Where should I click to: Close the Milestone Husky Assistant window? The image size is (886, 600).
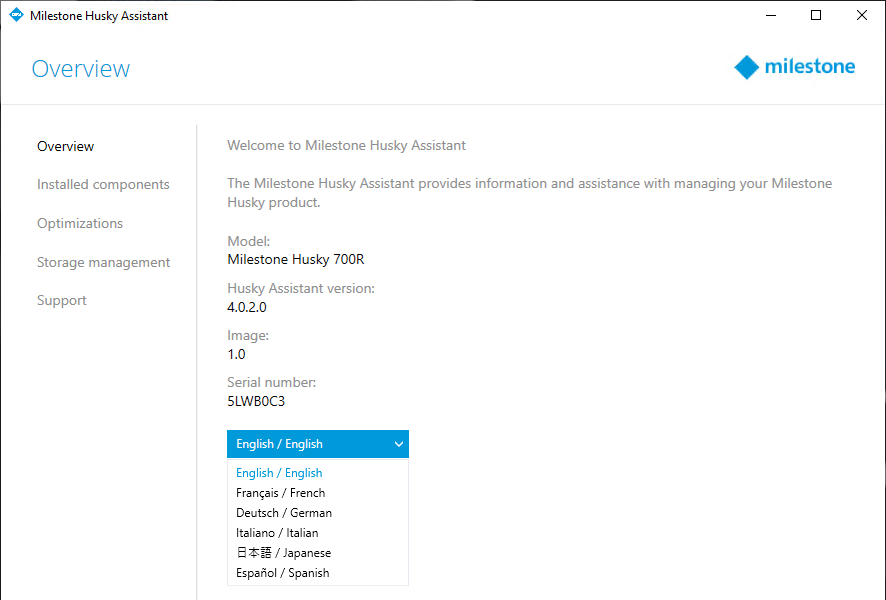tap(861, 15)
